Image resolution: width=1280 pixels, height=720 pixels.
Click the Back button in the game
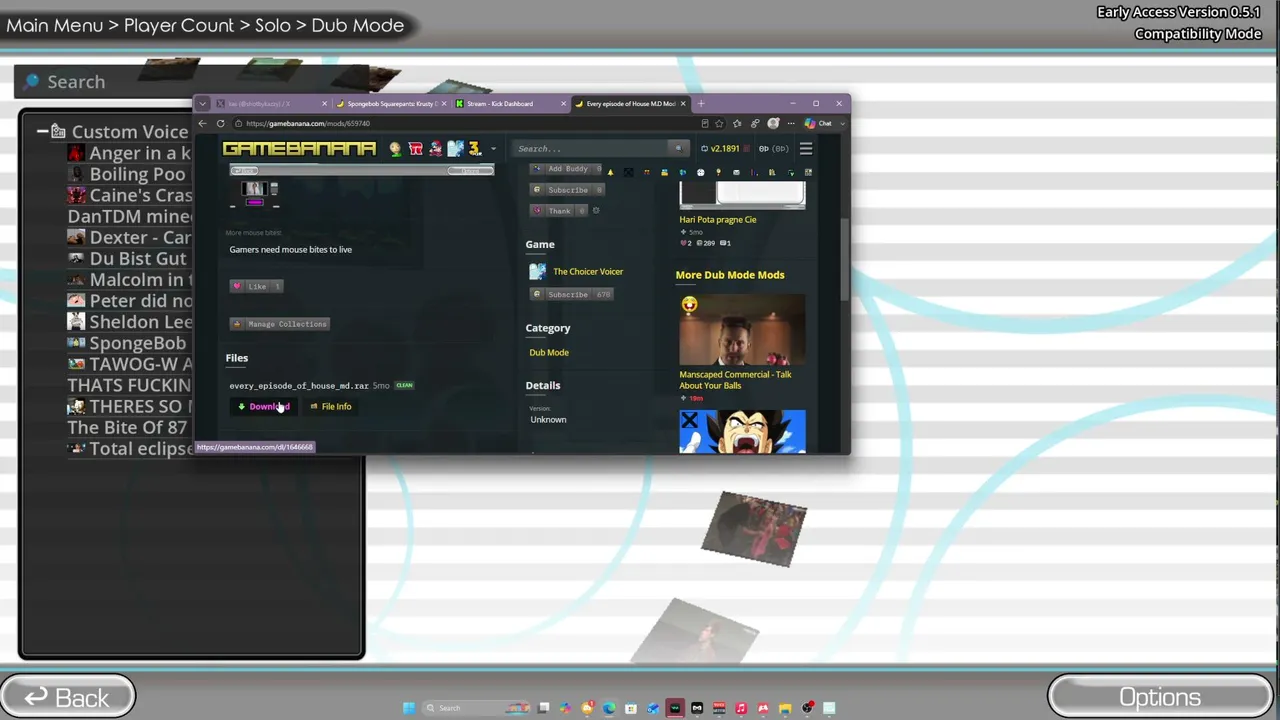click(68, 697)
